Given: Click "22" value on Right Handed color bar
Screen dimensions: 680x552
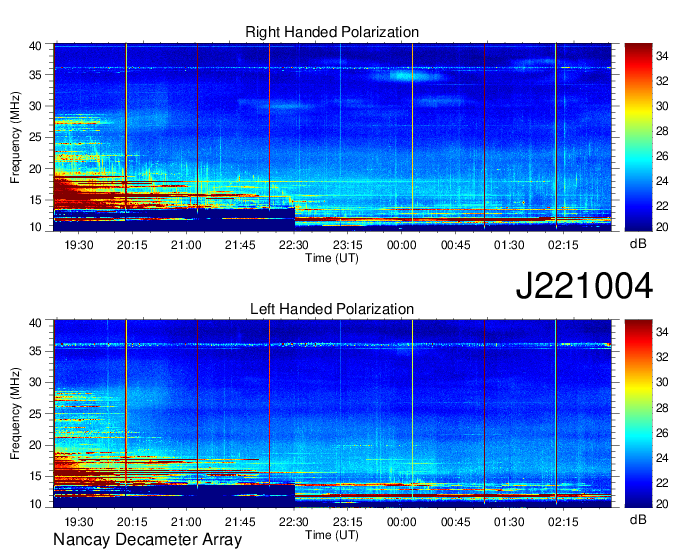Looking at the screenshot, I should tap(662, 206).
